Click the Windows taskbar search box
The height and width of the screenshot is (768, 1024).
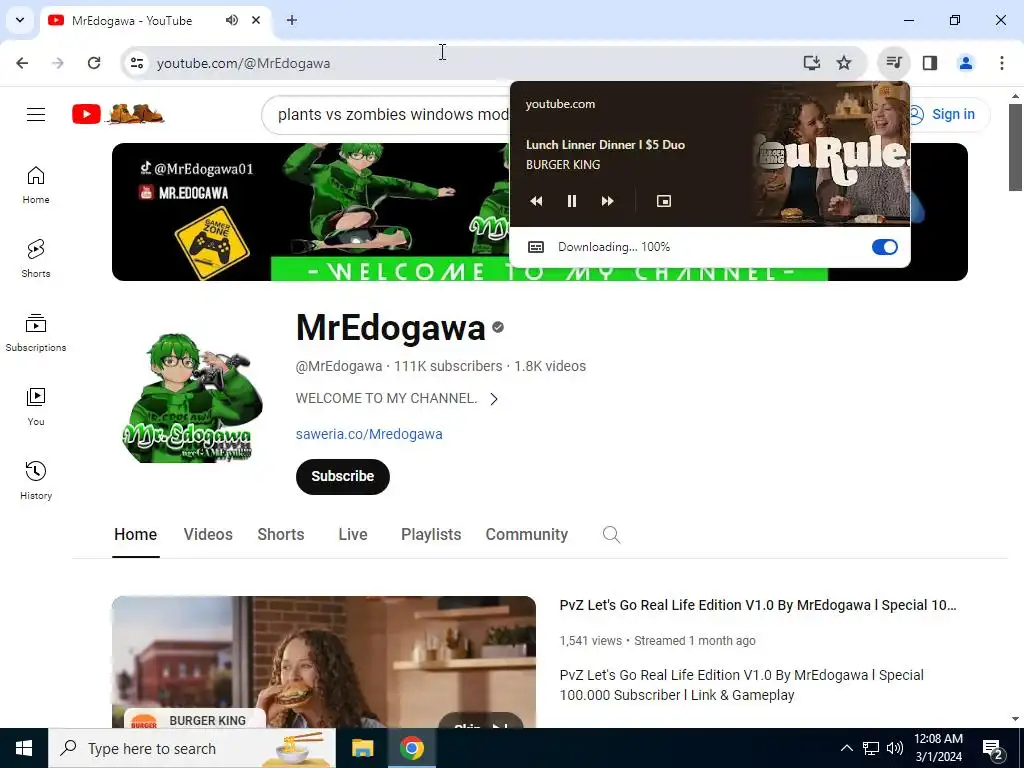click(x=192, y=748)
